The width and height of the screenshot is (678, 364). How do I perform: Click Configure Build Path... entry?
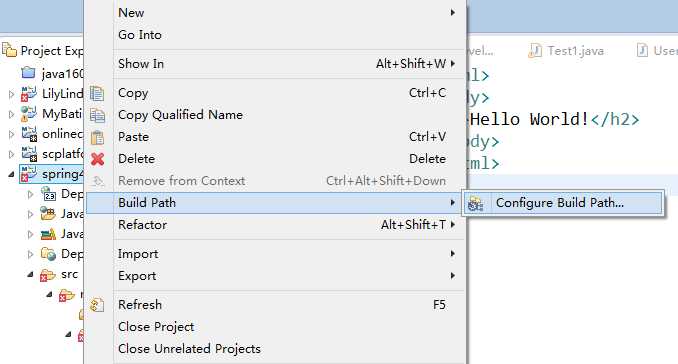pyautogui.click(x=563, y=203)
